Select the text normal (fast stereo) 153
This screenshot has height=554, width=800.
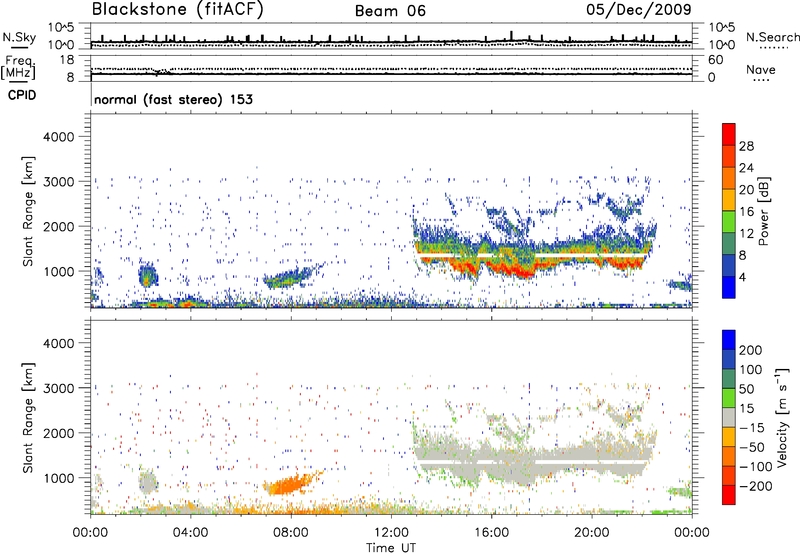[173, 99]
